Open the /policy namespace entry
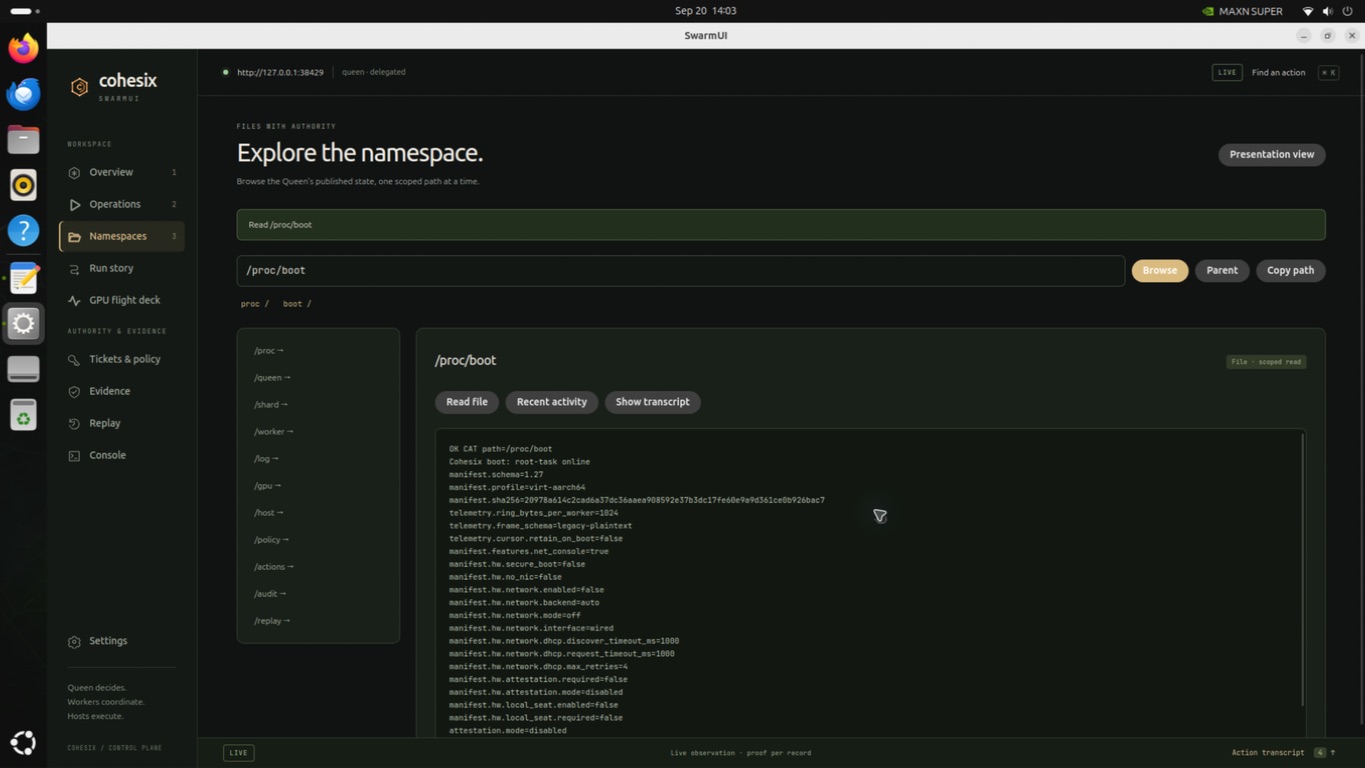 tap(271, 540)
